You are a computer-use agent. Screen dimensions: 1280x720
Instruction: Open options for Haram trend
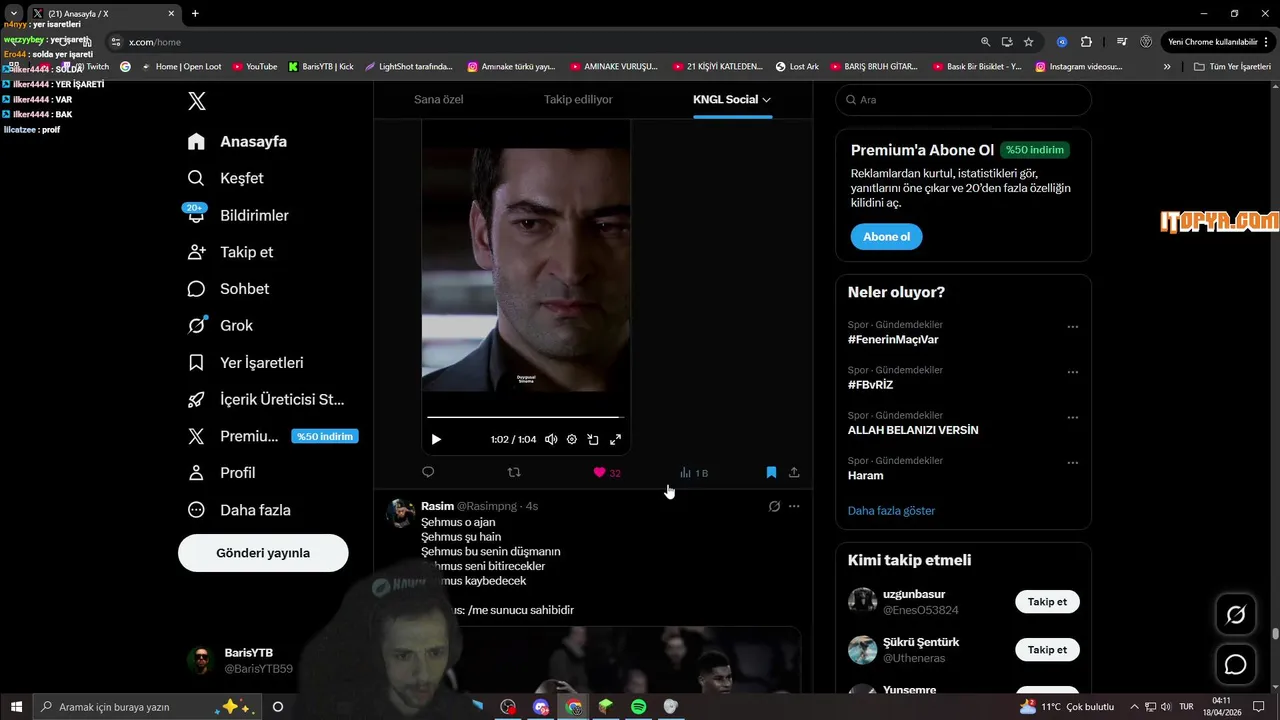tap(1072, 463)
